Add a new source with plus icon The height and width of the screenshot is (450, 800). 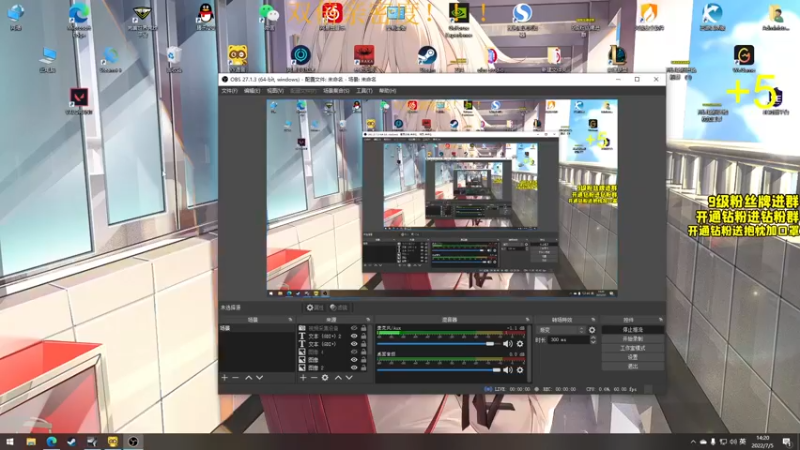(303, 378)
